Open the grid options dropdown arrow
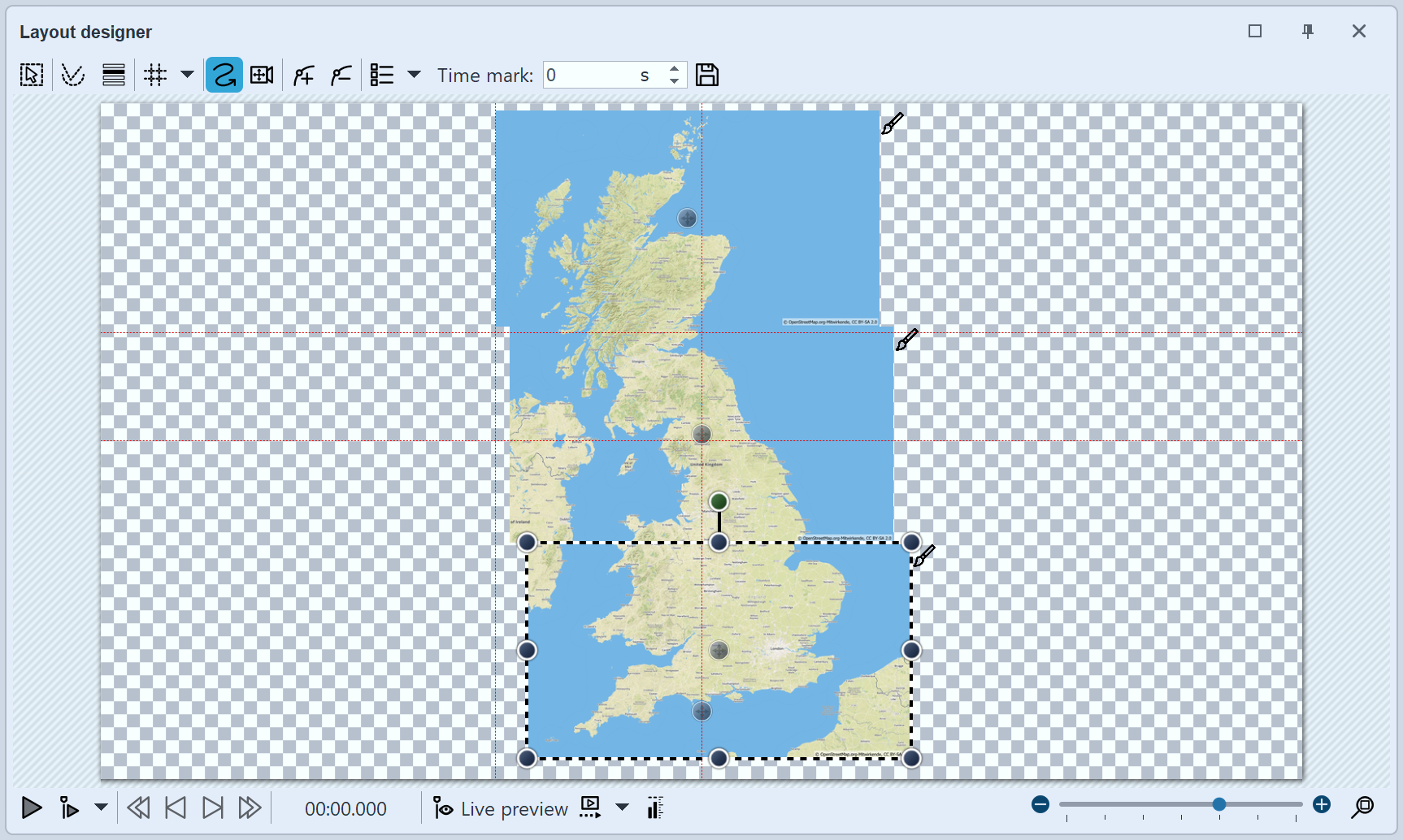This screenshot has width=1403, height=840. pos(188,74)
